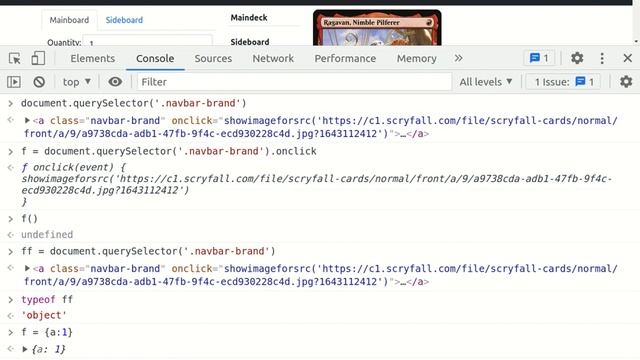The image size is (640, 360).
Task: Expand the first navbar-brand anchor result
Action: [x=27, y=120]
